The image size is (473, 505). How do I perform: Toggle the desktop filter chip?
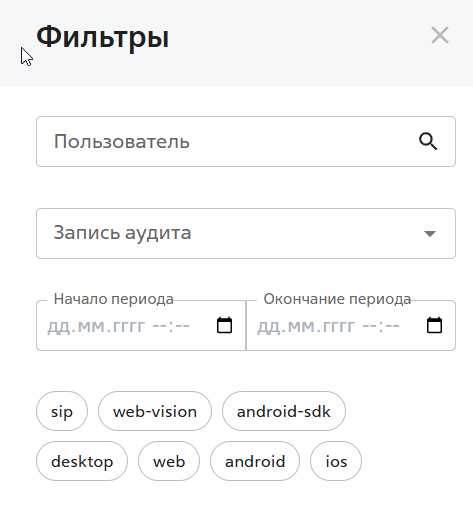(82, 461)
